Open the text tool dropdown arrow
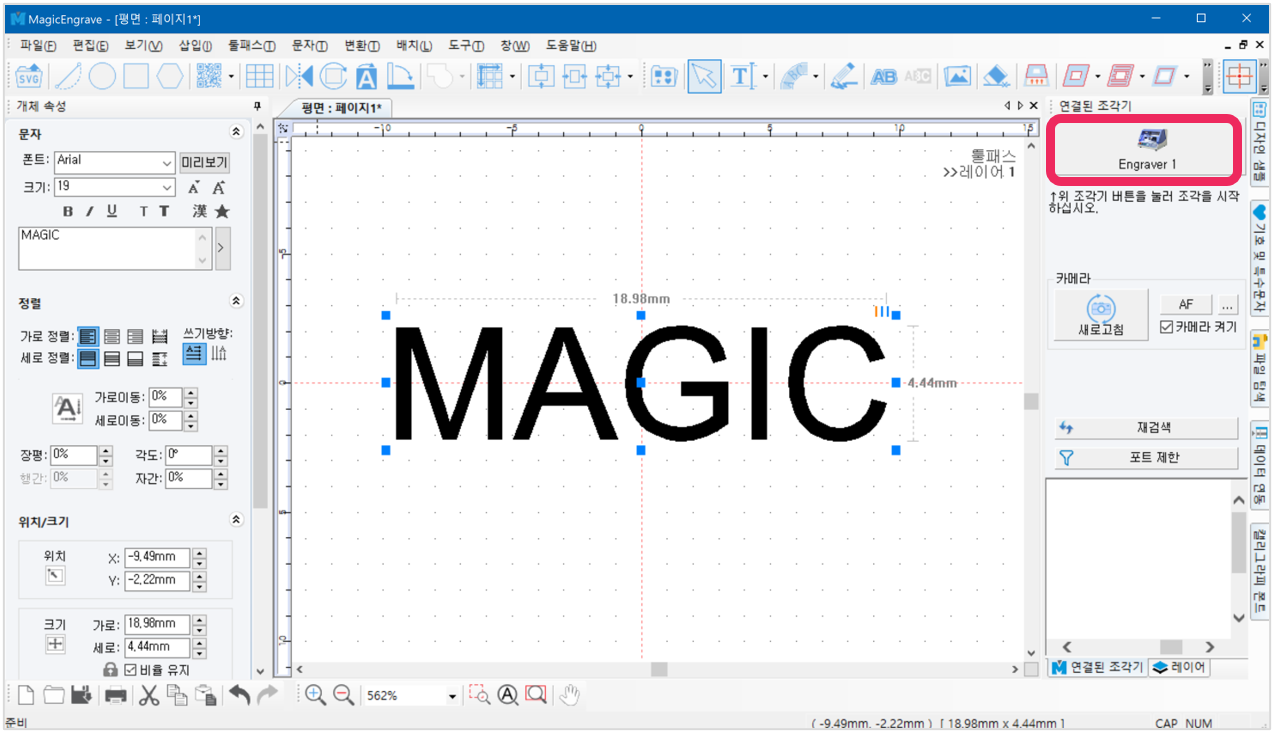This screenshot has width=1274, height=734. pyautogui.click(x=766, y=76)
